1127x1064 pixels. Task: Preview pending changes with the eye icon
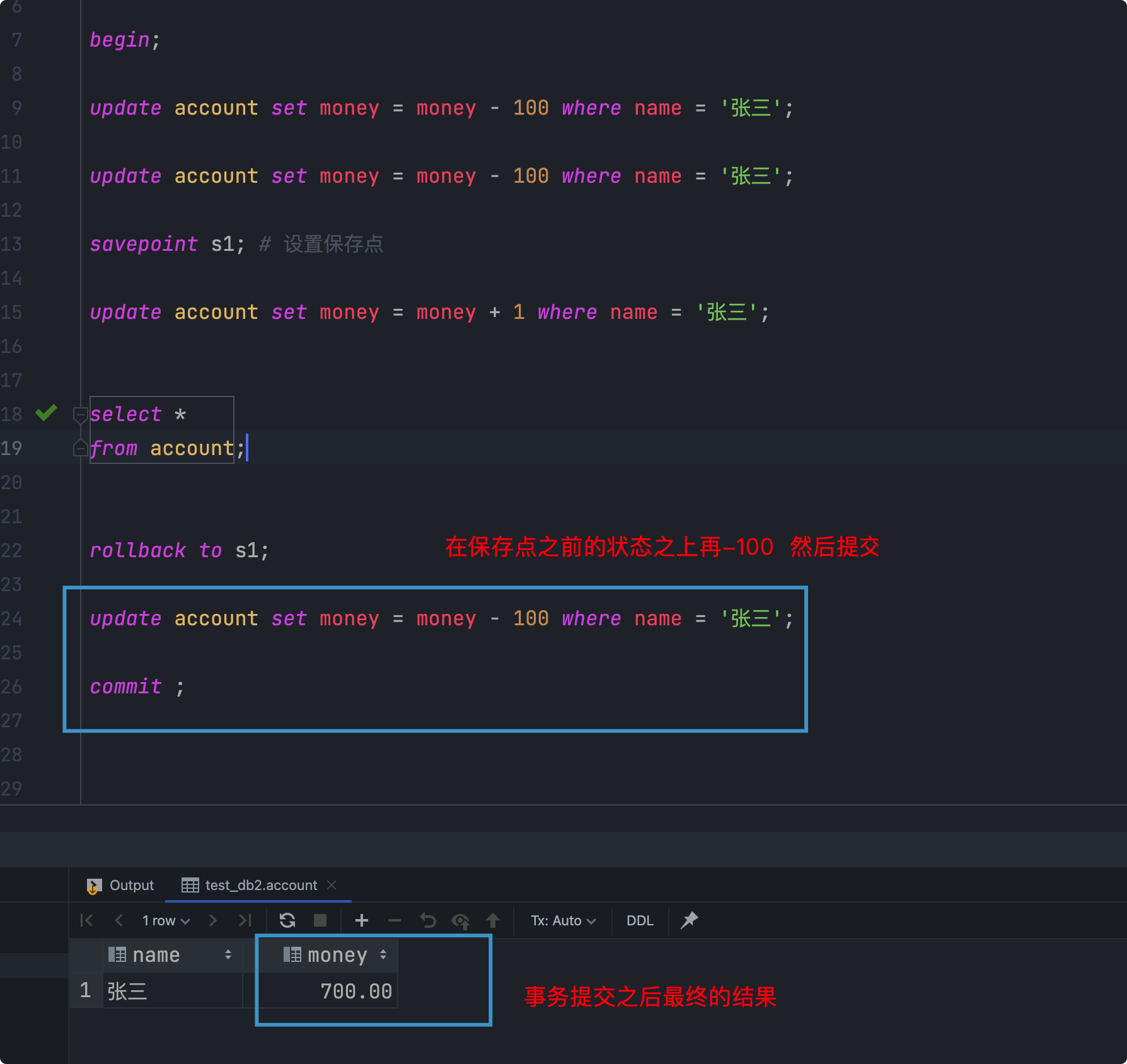[461, 921]
